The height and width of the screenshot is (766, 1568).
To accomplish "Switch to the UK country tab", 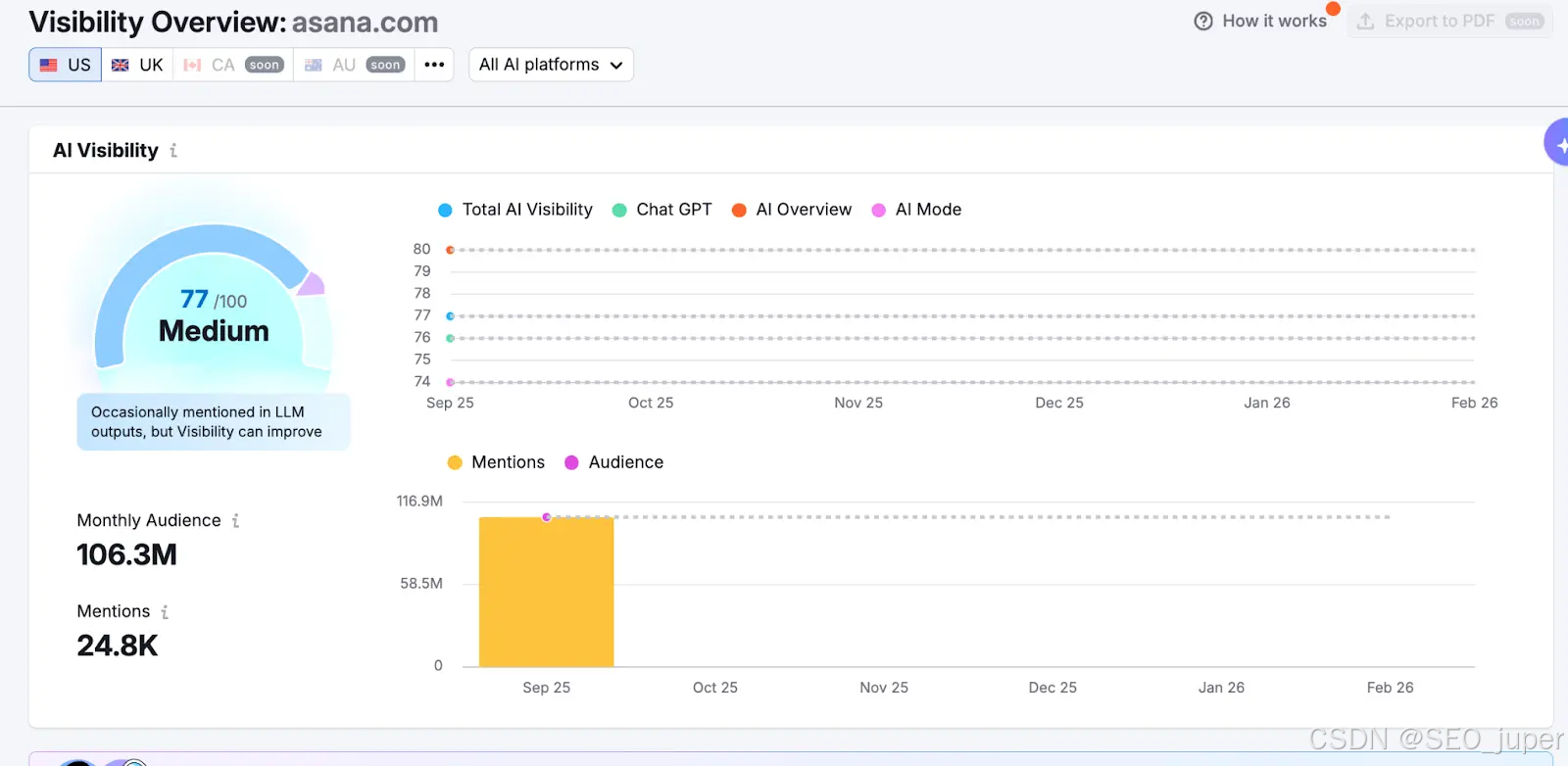I will coord(137,65).
